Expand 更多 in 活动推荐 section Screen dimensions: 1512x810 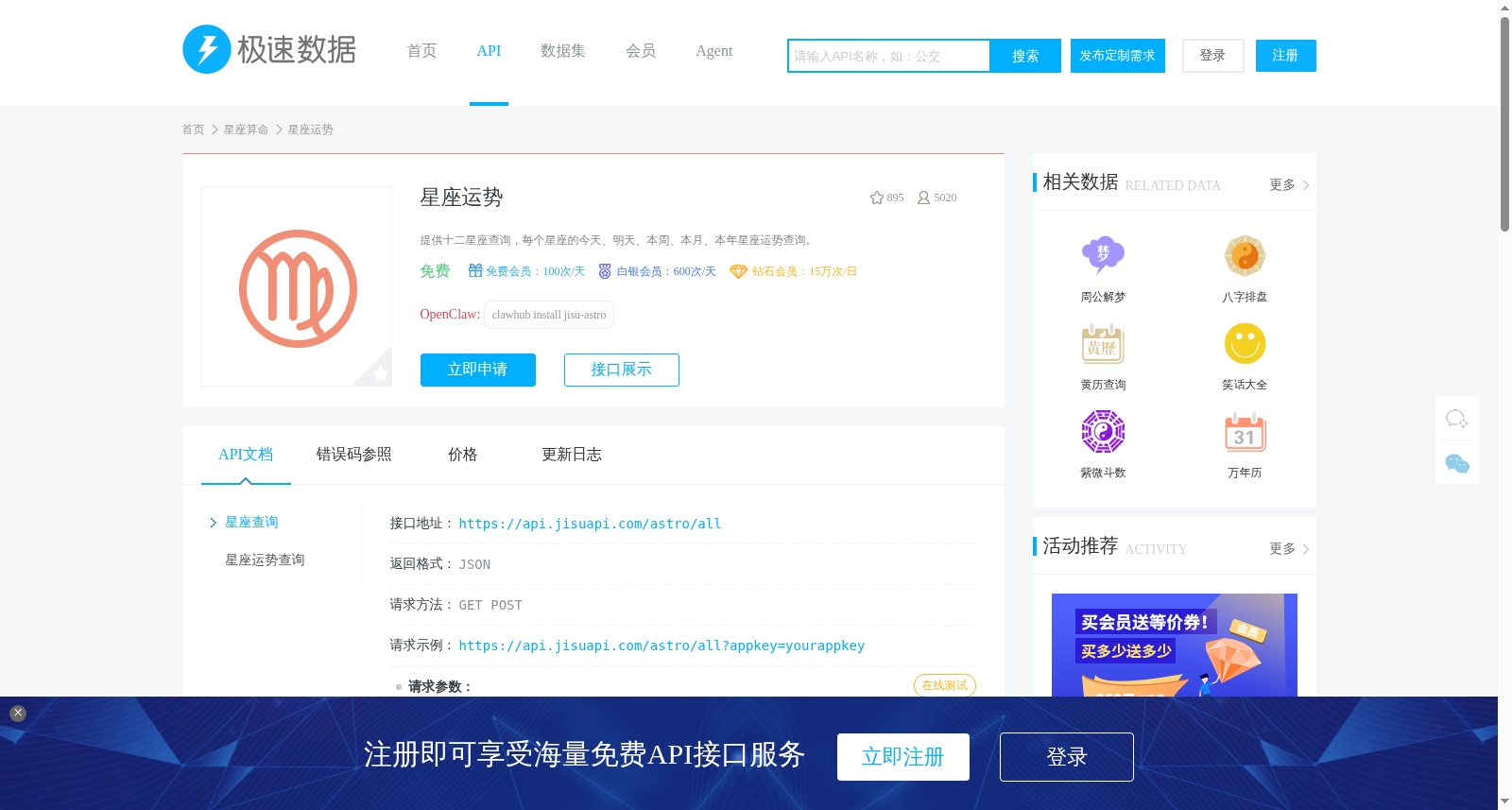pos(1289,549)
